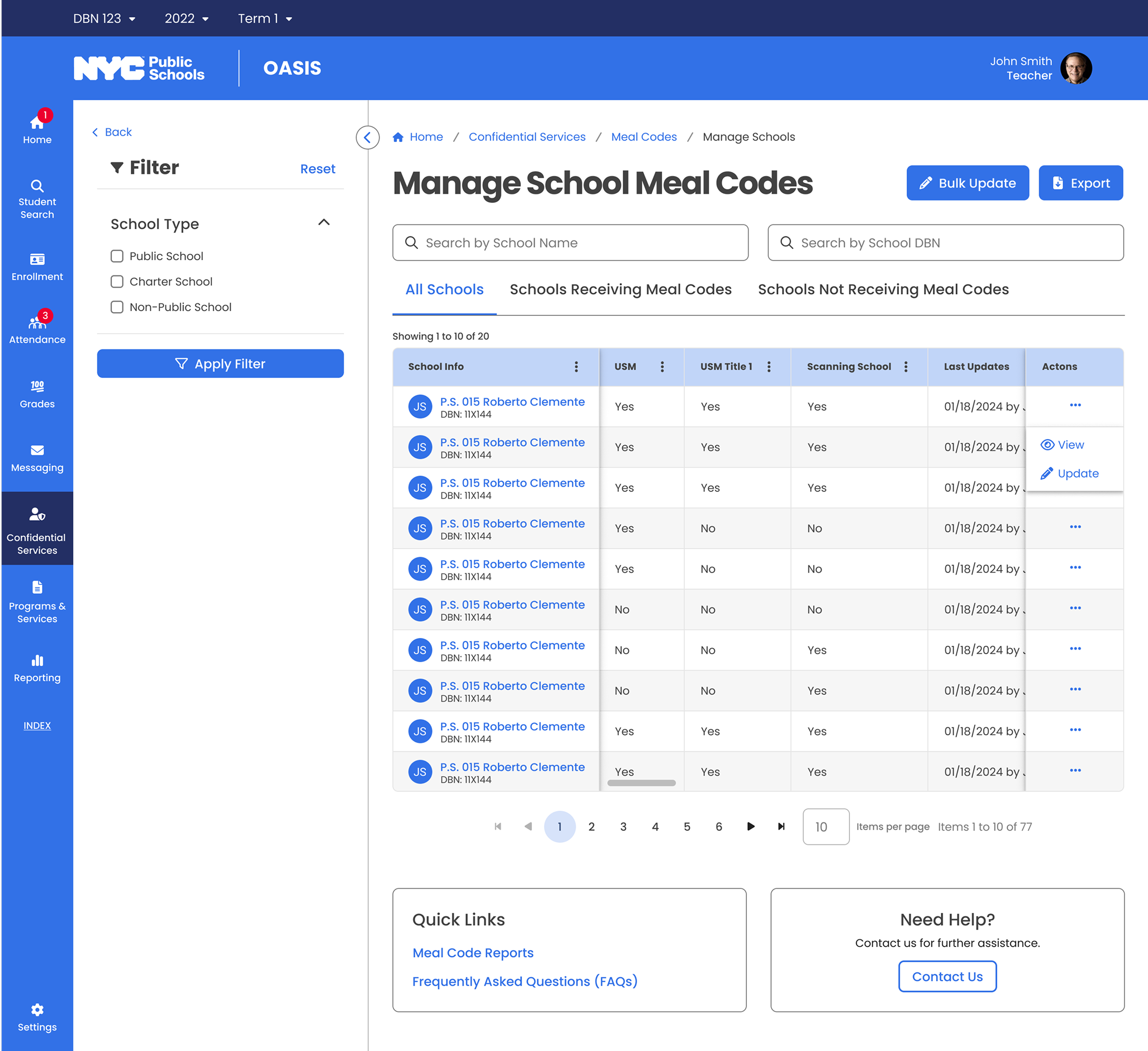Image resolution: width=1148 pixels, height=1051 pixels.
Task: Open the Grades panel
Action: (x=36, y=394)
